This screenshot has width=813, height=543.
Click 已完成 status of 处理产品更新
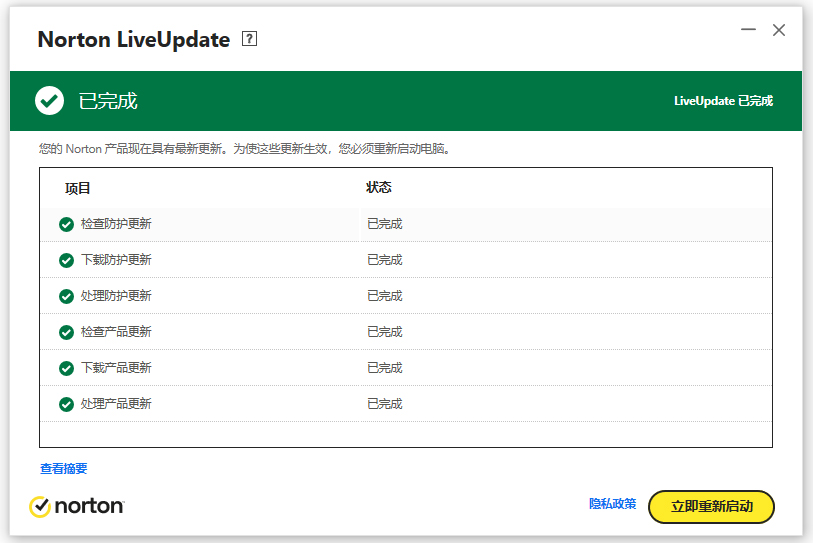[x=385, y=404]
